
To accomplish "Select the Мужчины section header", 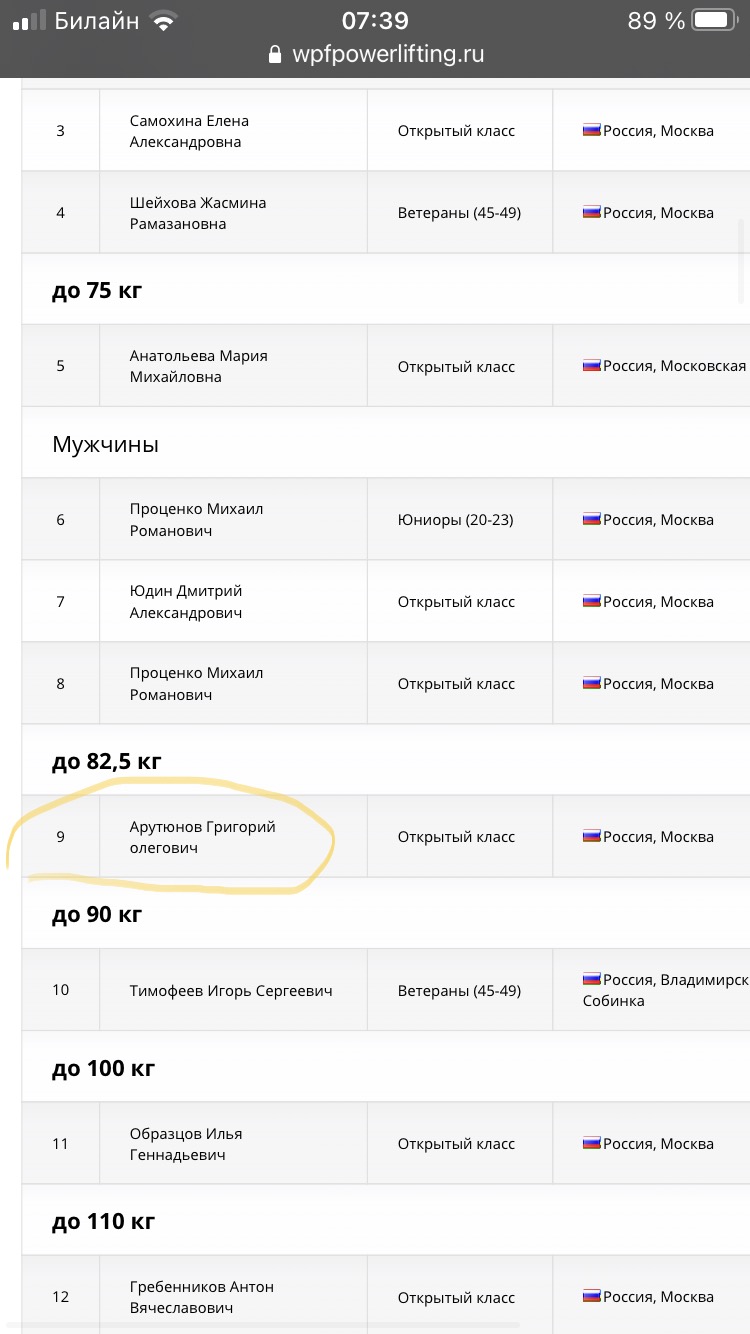I will tap(104, 444).
